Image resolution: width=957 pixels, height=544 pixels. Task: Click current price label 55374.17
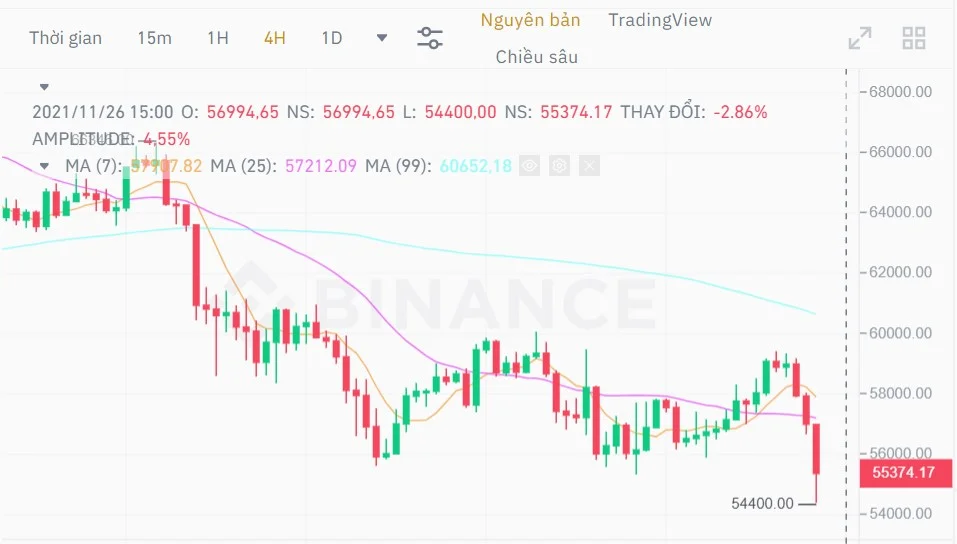pos(903,472)
